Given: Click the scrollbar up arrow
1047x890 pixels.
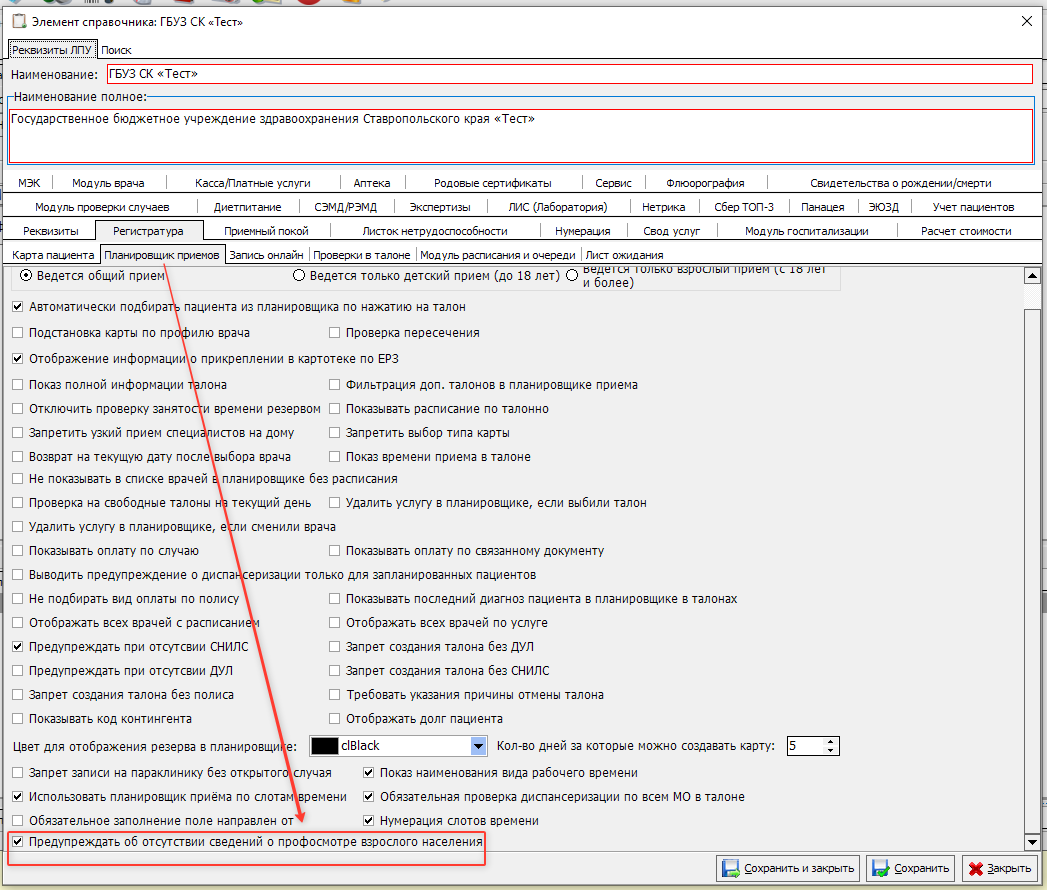Looking at the screenshot, I should tap(1032, 275).
